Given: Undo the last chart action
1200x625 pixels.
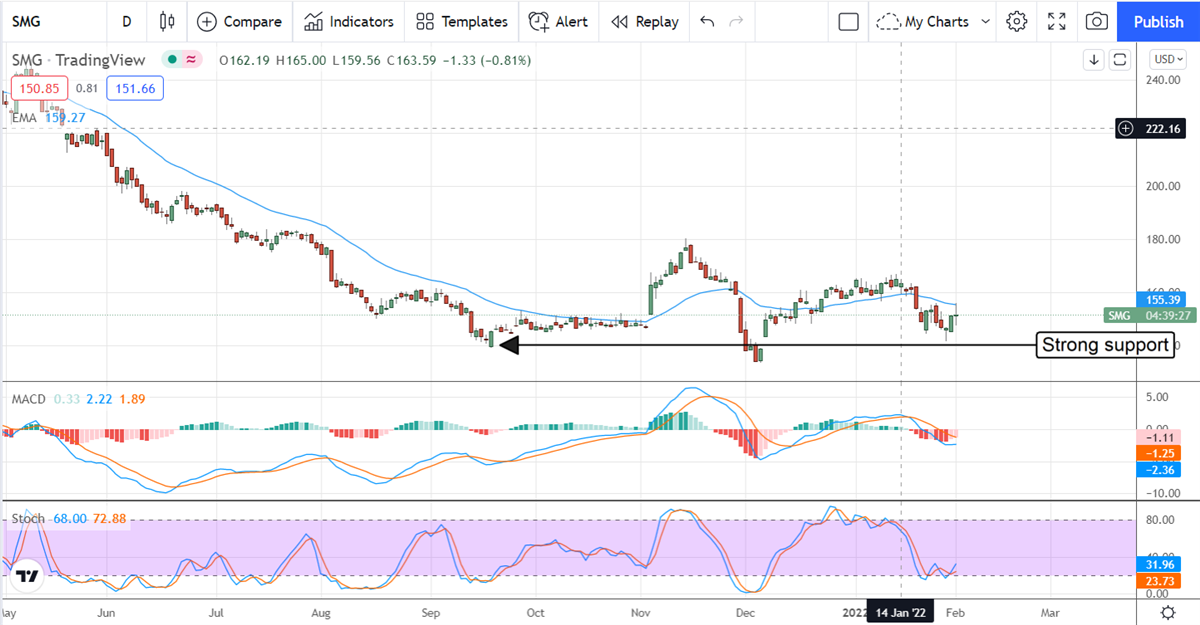Looking at the screenshot, I should pos(708,21).
